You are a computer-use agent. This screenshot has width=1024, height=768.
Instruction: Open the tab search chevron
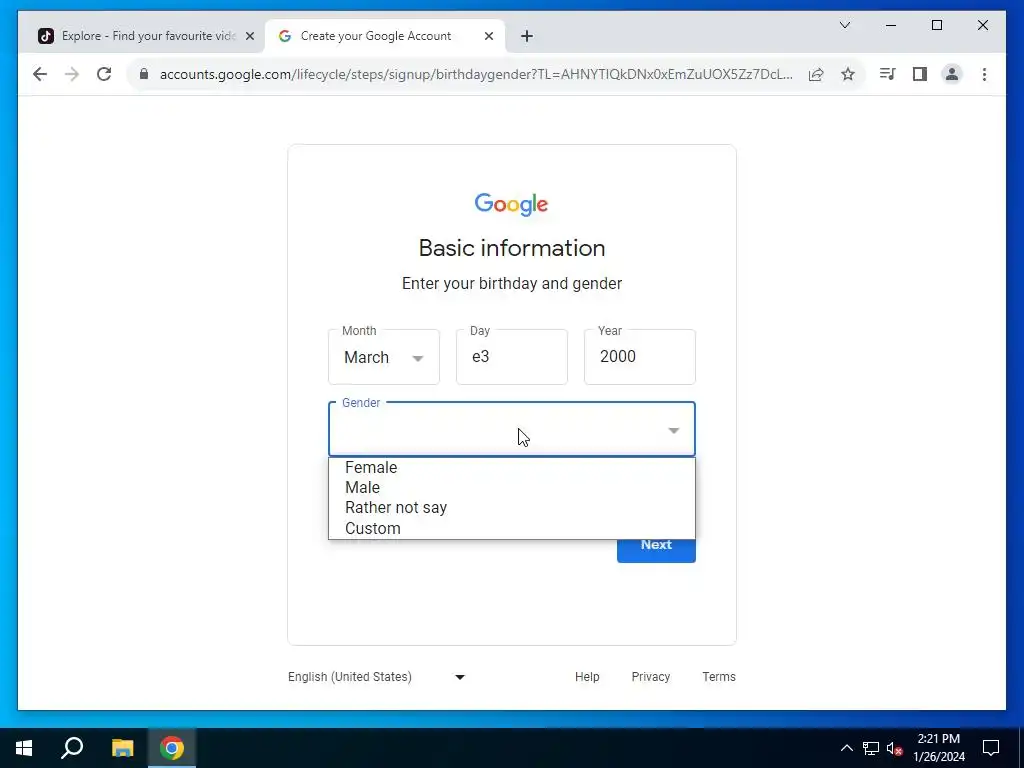click(844, 25)
